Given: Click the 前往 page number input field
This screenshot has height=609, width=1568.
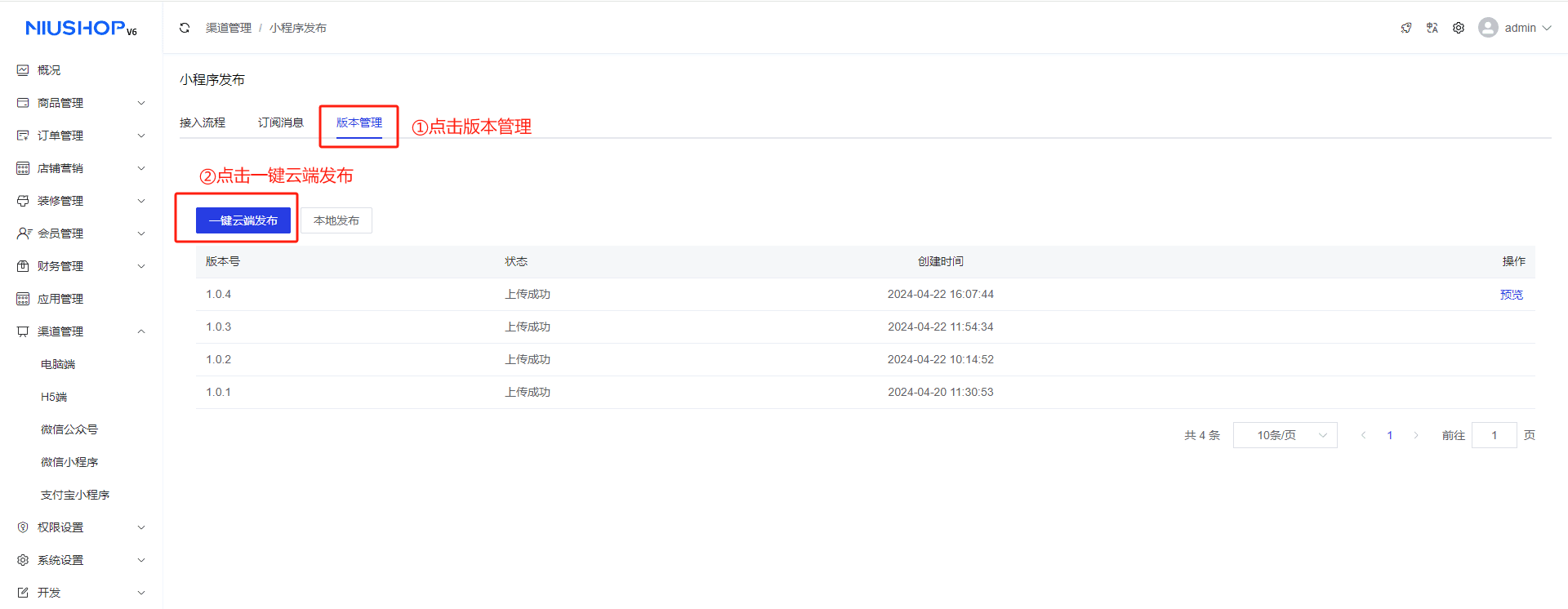Looking at the screenshot, I should click(x=1494, y=435).
